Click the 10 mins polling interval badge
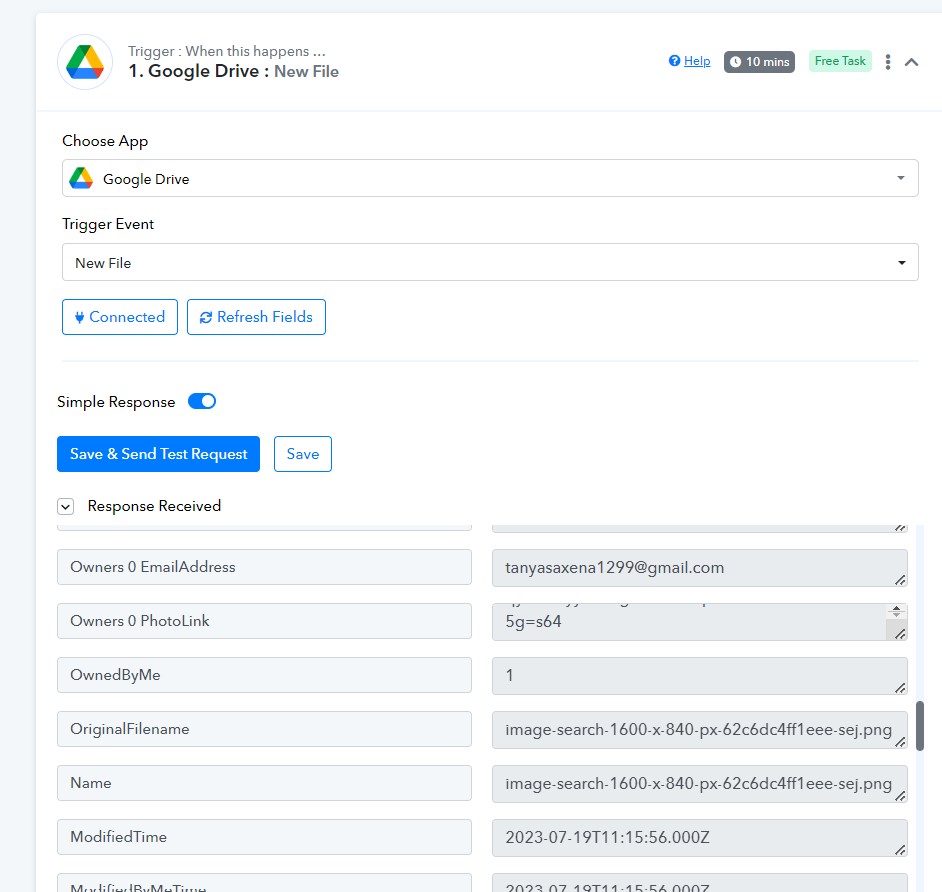 (759, 62)
